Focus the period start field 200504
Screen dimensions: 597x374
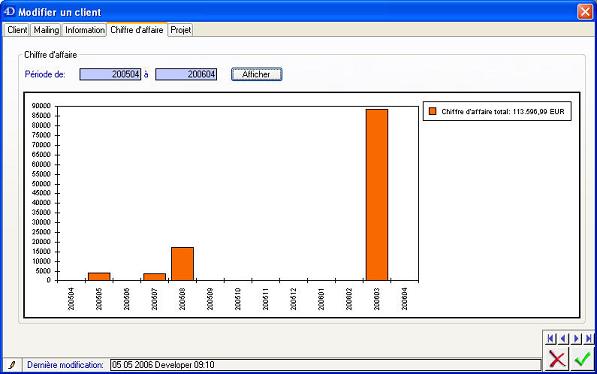(x=110, y=74)
